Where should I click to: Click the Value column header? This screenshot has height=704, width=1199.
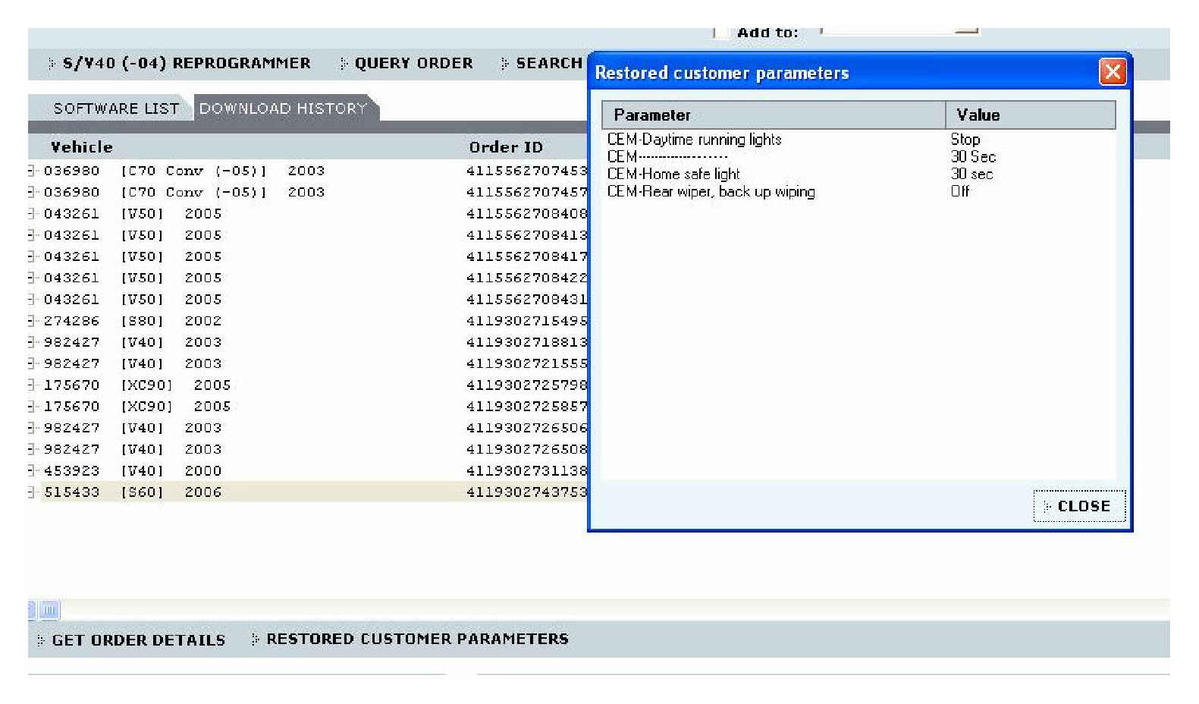coord(1031,115)
